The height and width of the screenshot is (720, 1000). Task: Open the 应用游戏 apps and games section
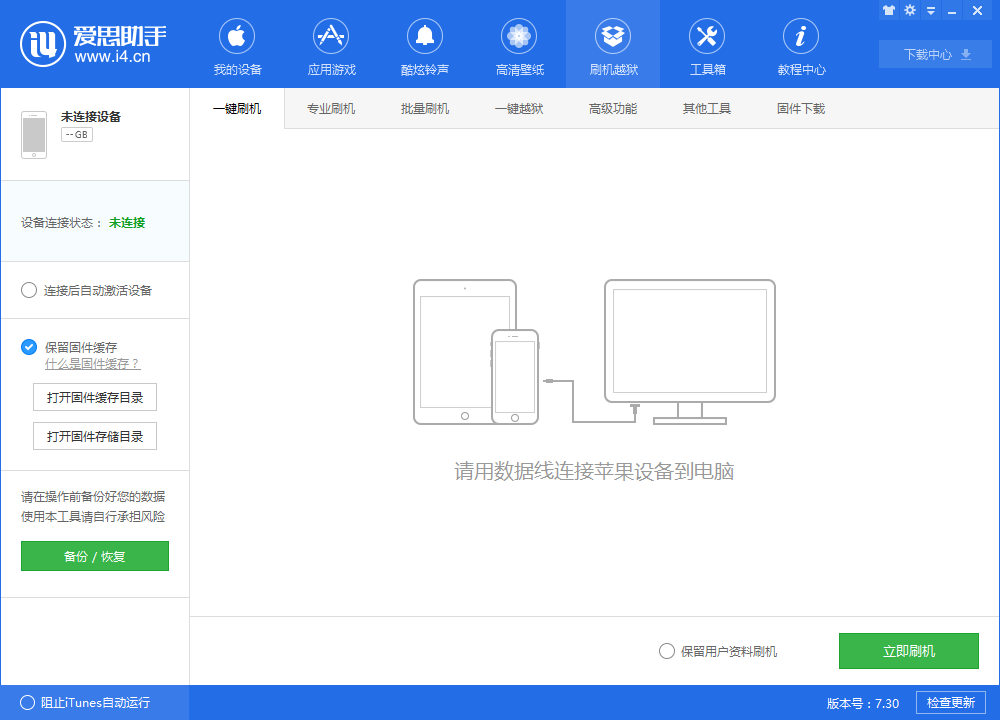[330, 44]
